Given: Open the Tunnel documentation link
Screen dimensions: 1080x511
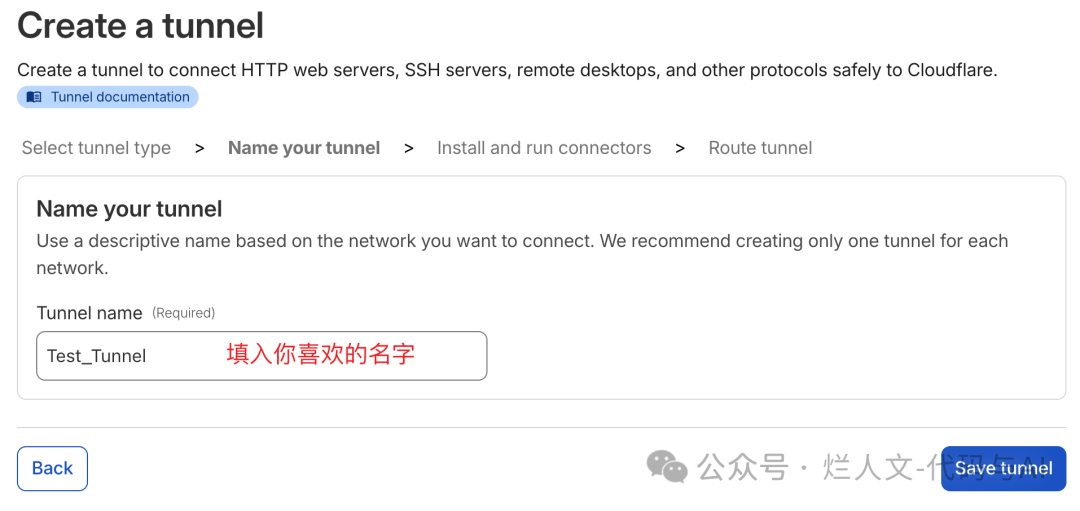Looking at the screenshot, I should click(120, 97).
